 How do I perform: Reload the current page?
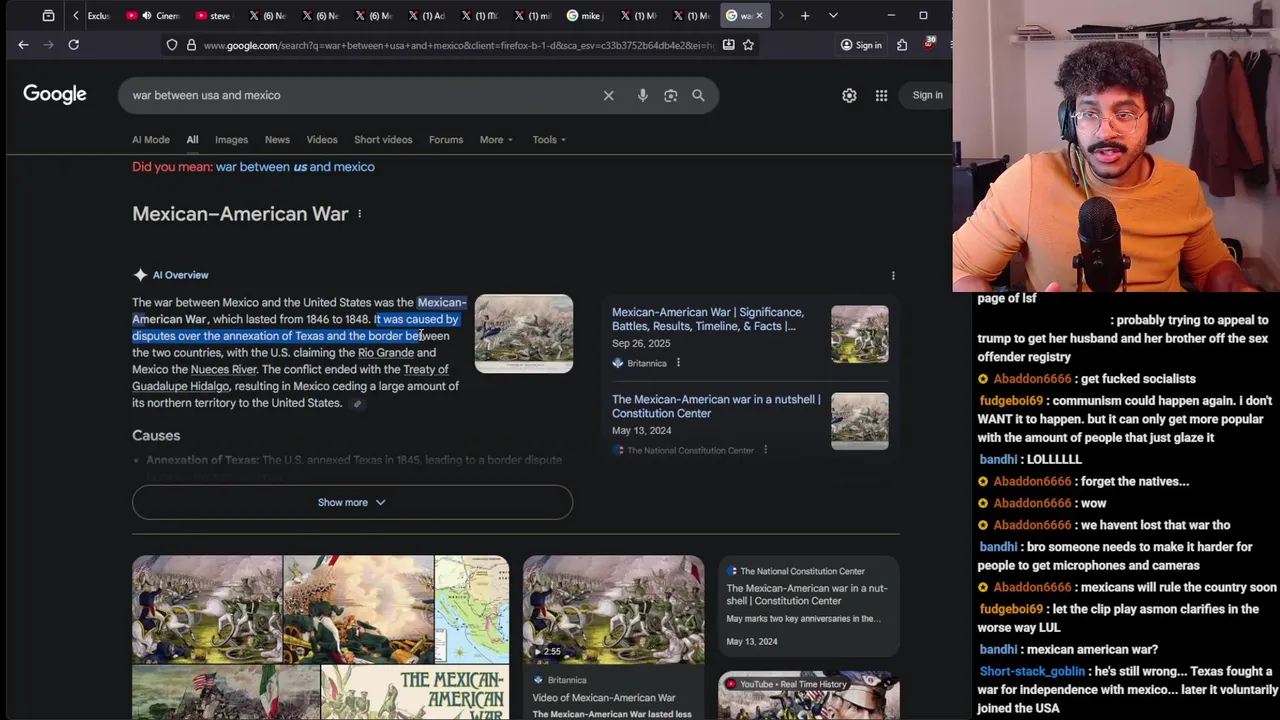tap(73, 45)
